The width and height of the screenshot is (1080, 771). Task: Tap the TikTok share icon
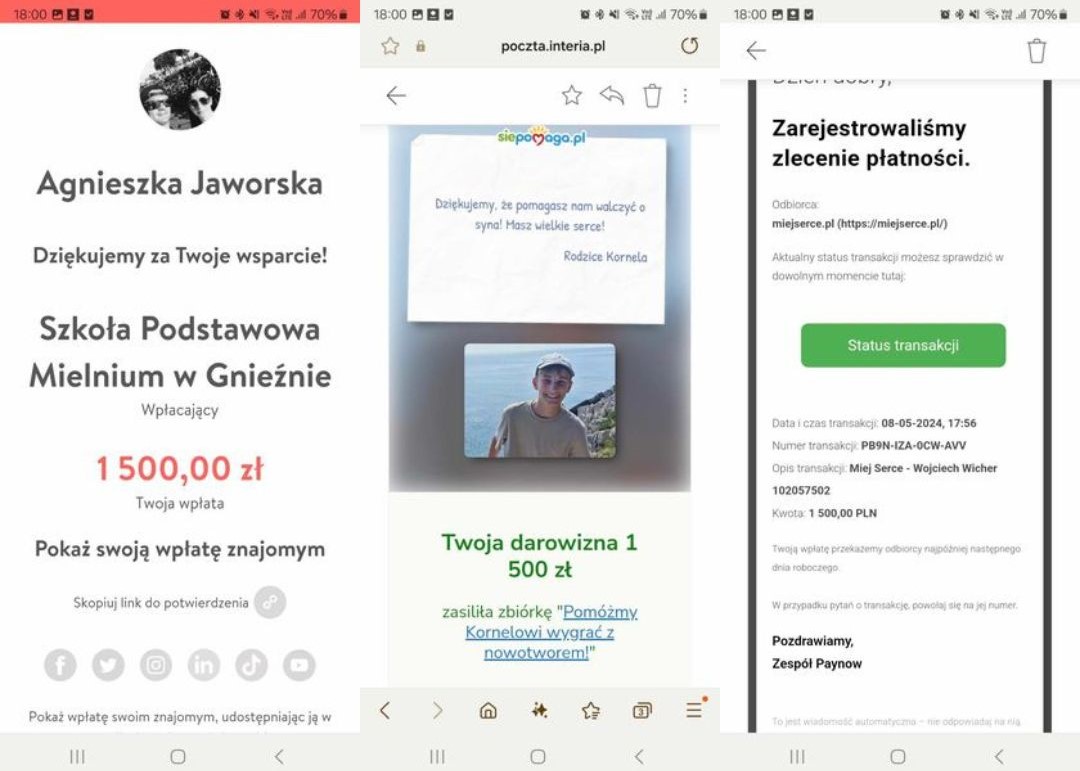251,665
